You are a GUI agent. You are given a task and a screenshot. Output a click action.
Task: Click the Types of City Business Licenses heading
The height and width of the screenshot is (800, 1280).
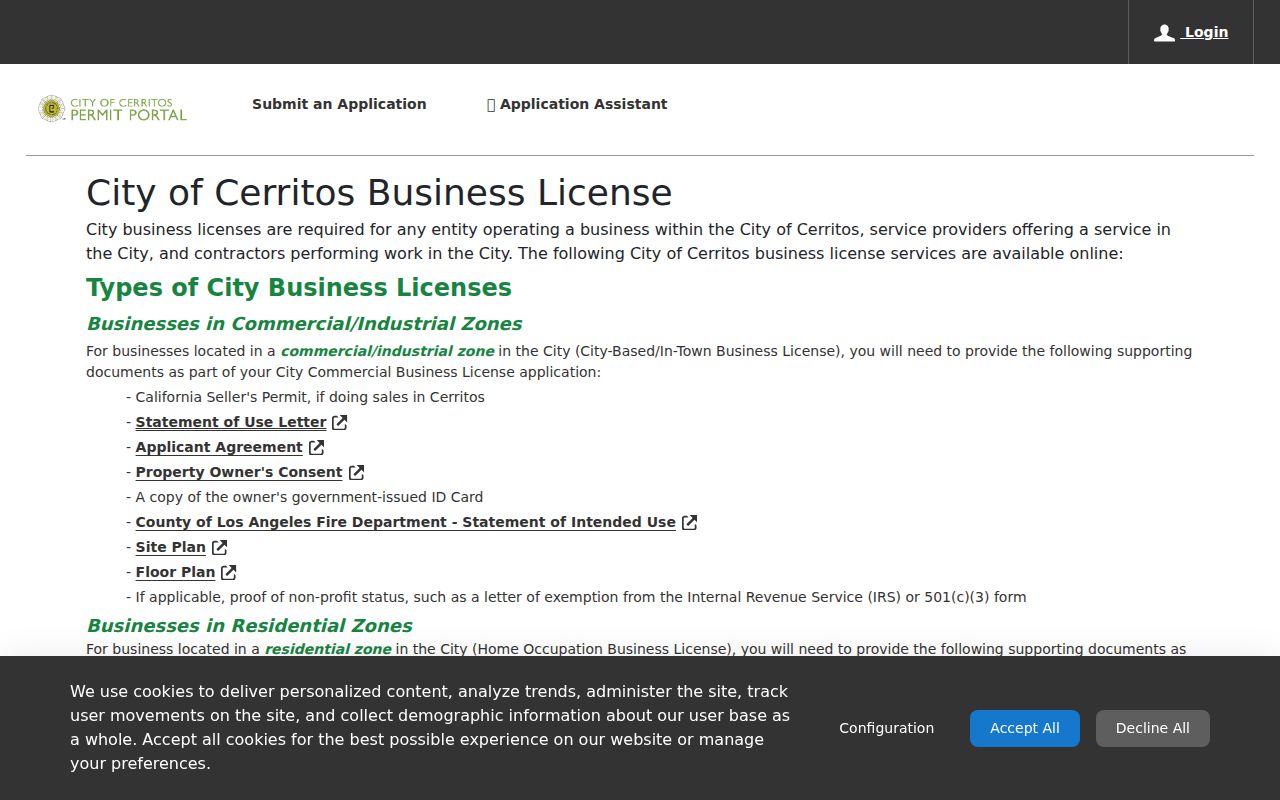point(299,287)
